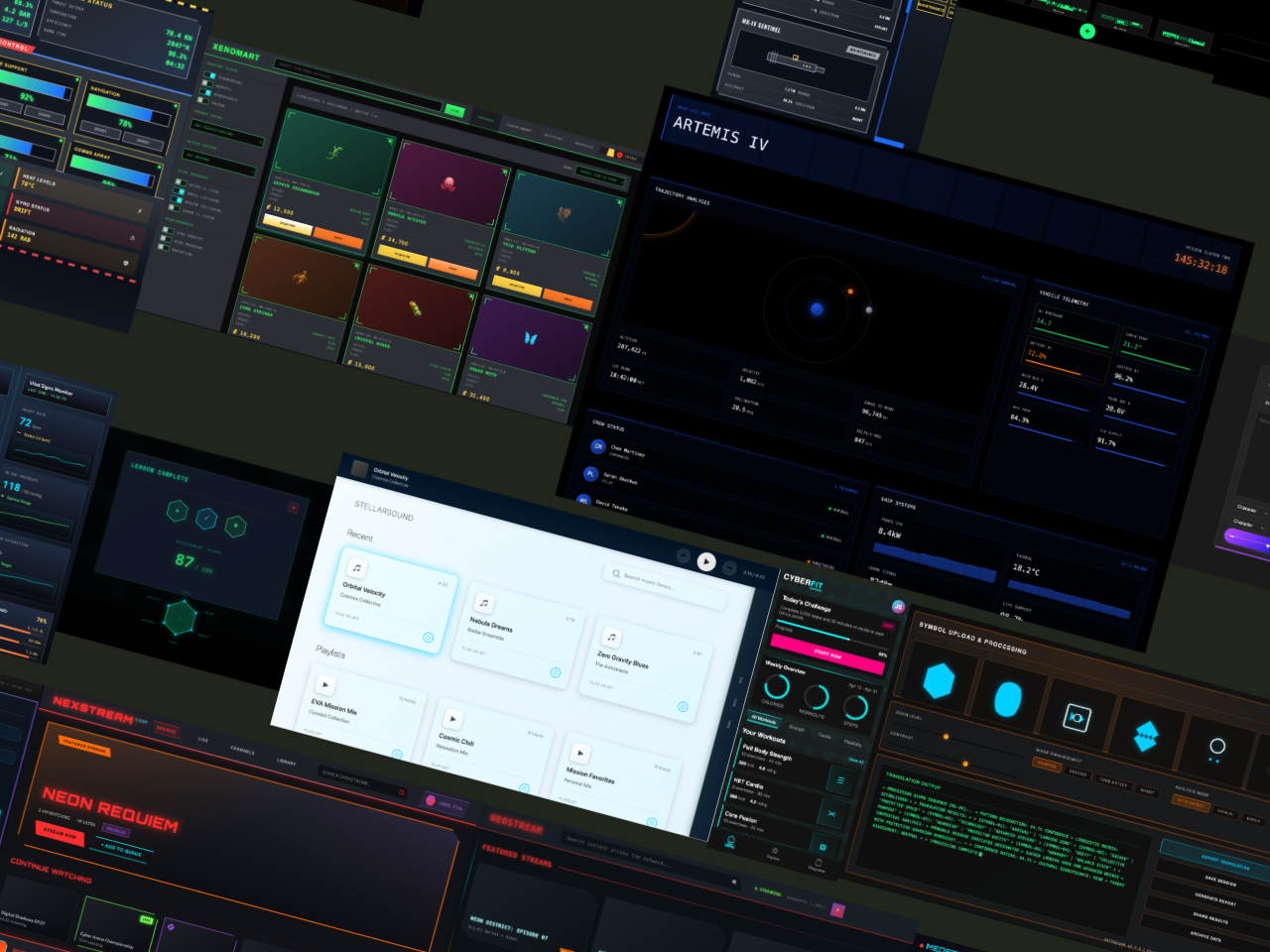Switch to the Catalog tab in XenoMart
Viewport: 1270px width, 952px height.
click(485, 119)
